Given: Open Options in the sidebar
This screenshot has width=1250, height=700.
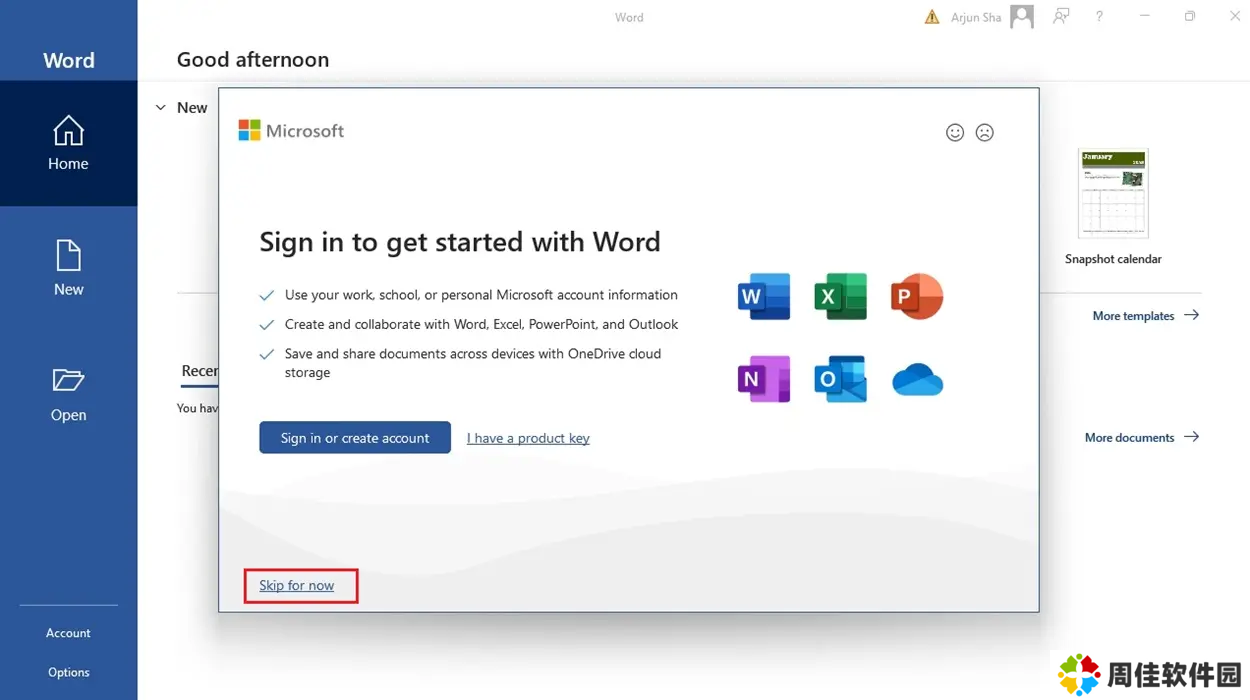Looking at the screenshot, I should (x=68, y=673).
